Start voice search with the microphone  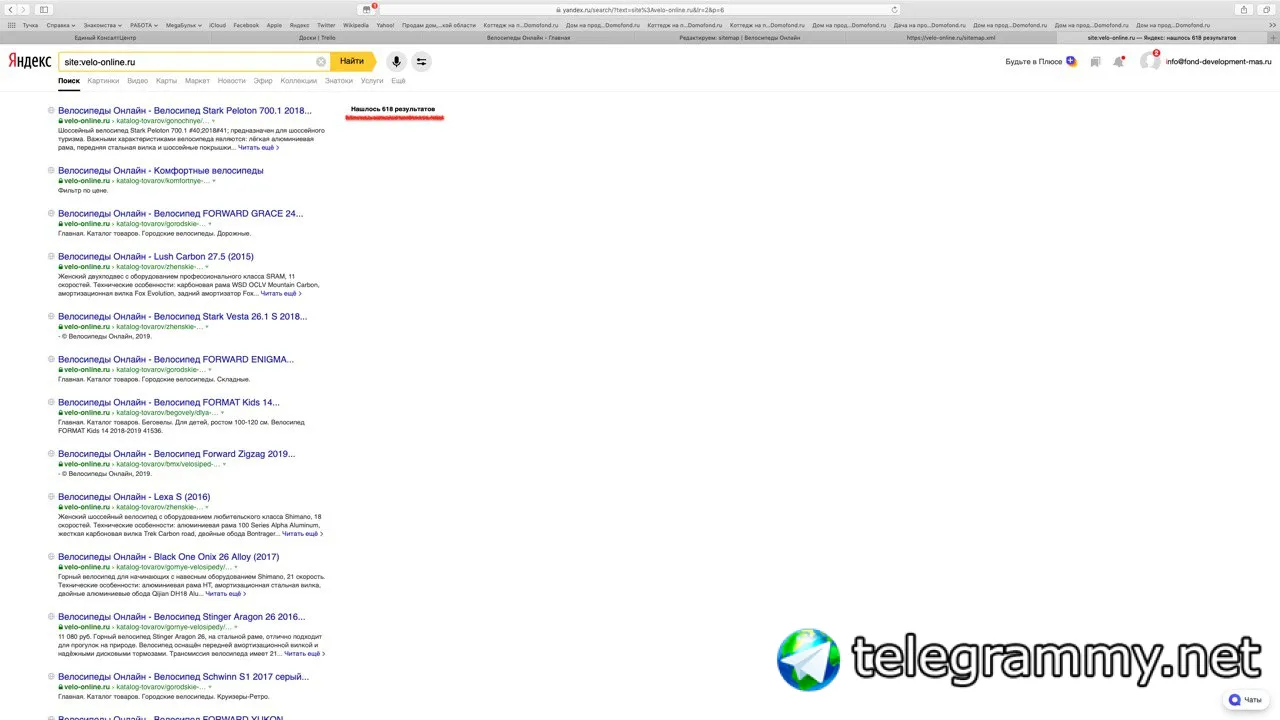click(396, 62)
